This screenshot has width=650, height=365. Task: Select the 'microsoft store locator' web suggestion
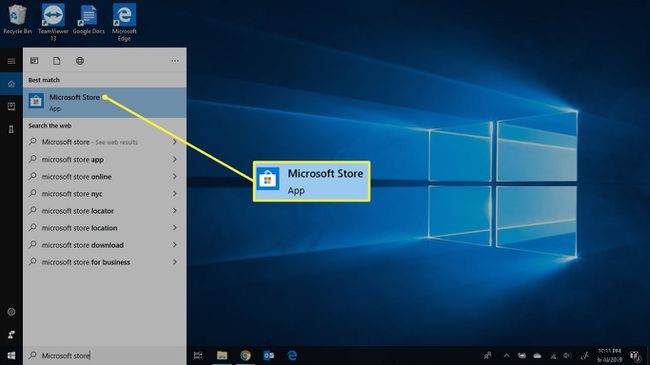(104, 211)
